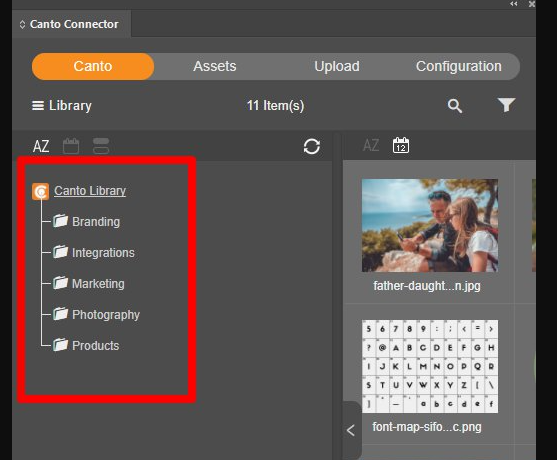The image size is (557, 460).
Task: Click the stacked view icon in tree toolbar
Action: click(x=101, y=146)
